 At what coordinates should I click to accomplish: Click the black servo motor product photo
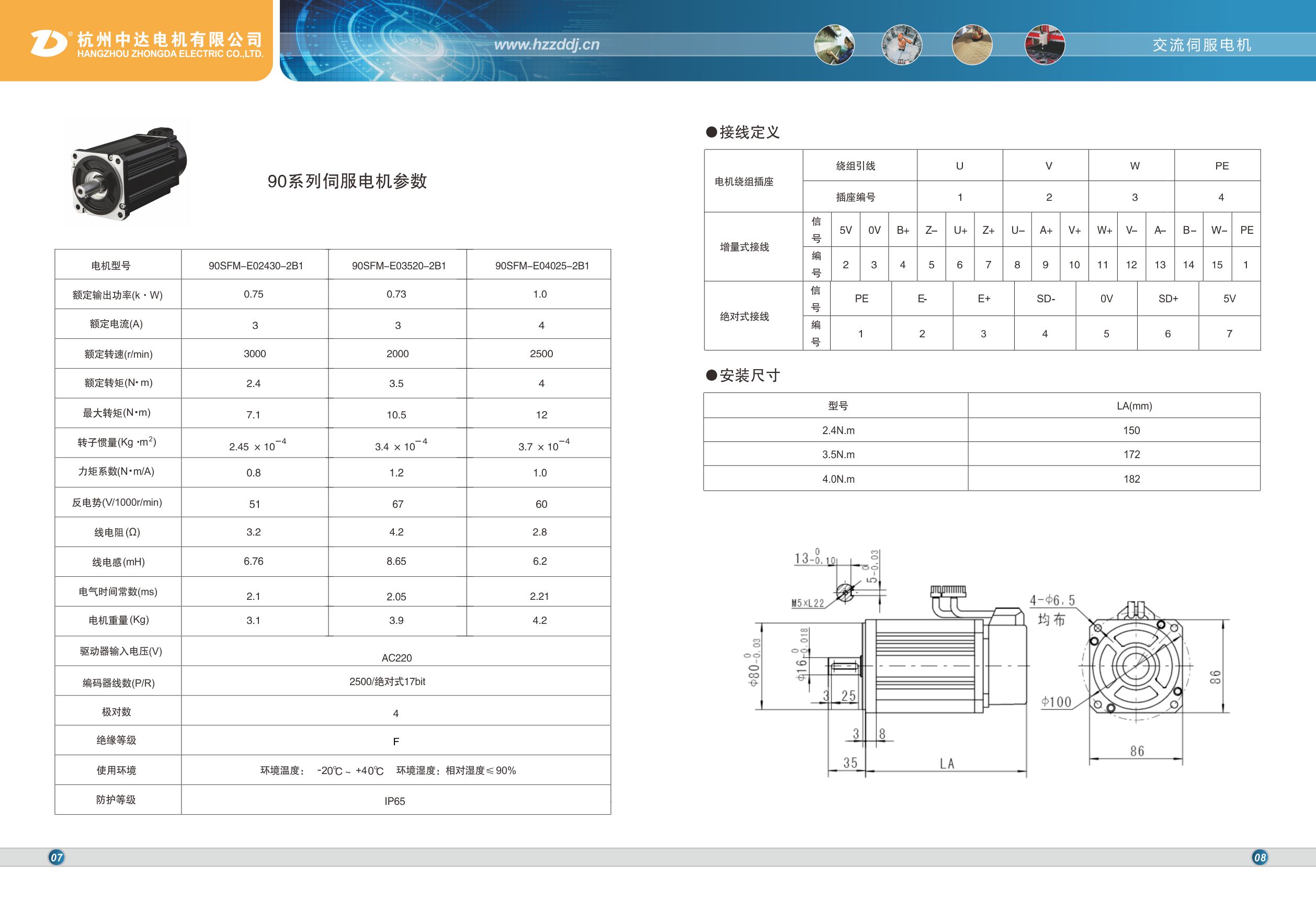pos(129,173)
